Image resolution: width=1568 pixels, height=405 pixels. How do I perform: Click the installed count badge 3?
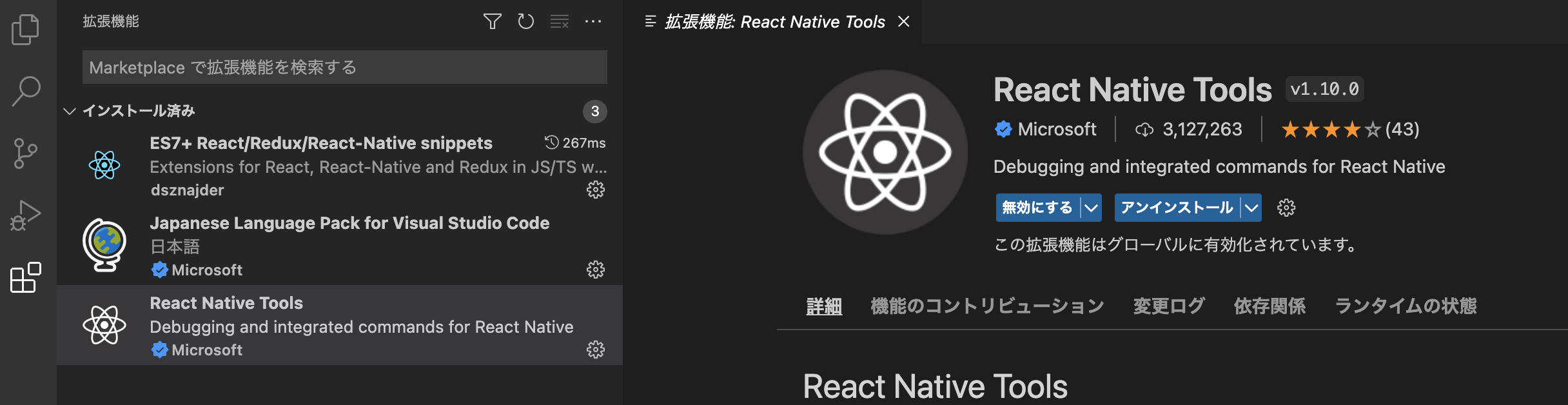point(595,111)
